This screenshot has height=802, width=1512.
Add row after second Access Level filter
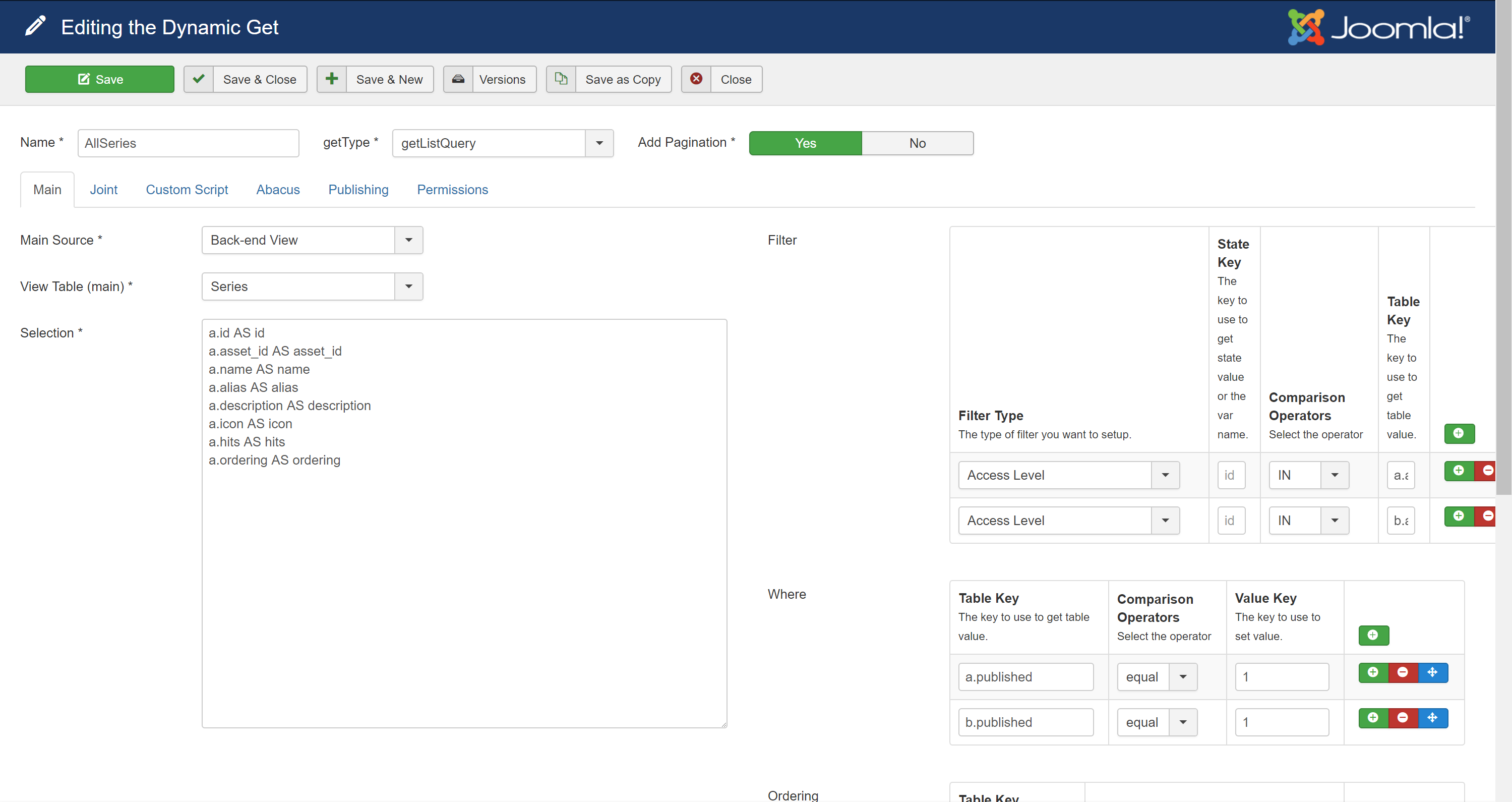pos(1459,516)
